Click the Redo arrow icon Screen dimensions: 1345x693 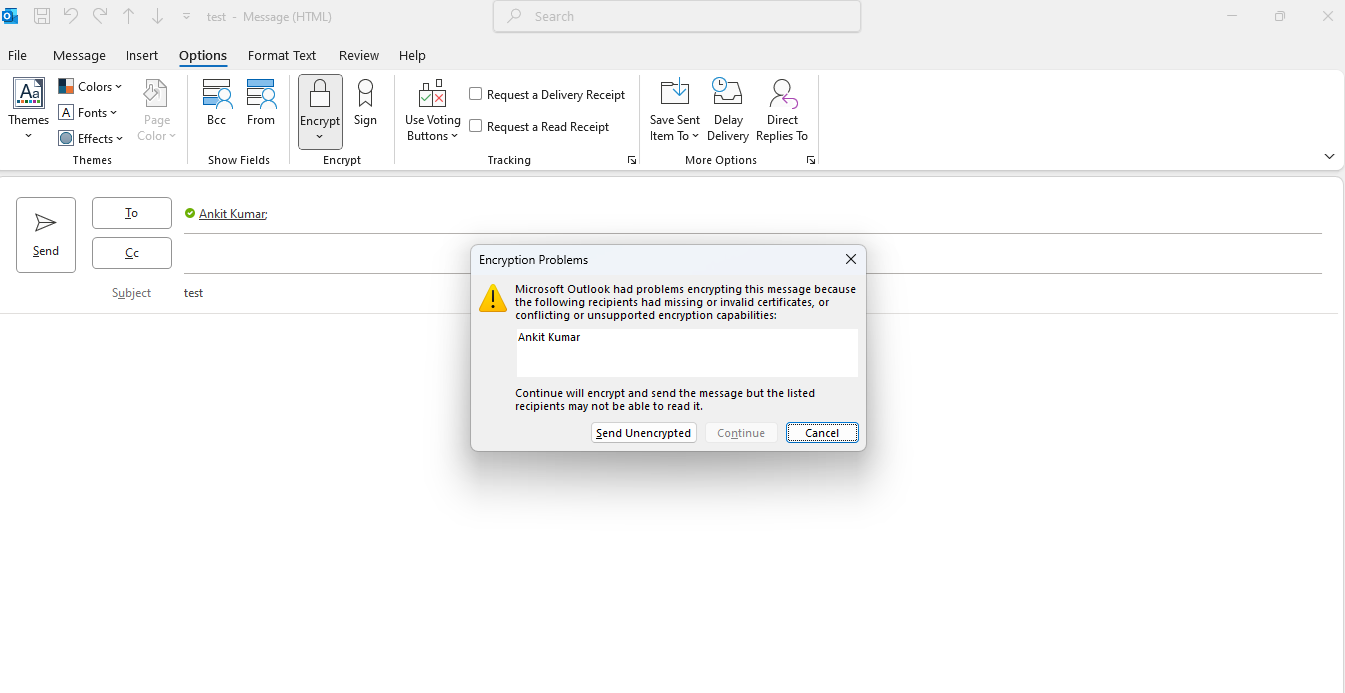point(100,16)
